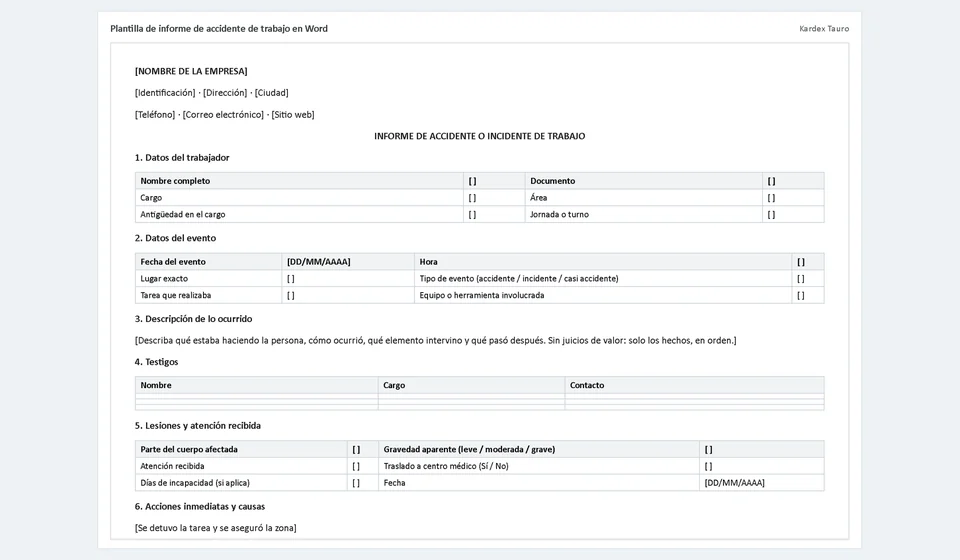Click the empty bracket next to 'Equipo o herramienta involucrada'
This screenshot has width=960, height=560.
[x=801, y=296]
